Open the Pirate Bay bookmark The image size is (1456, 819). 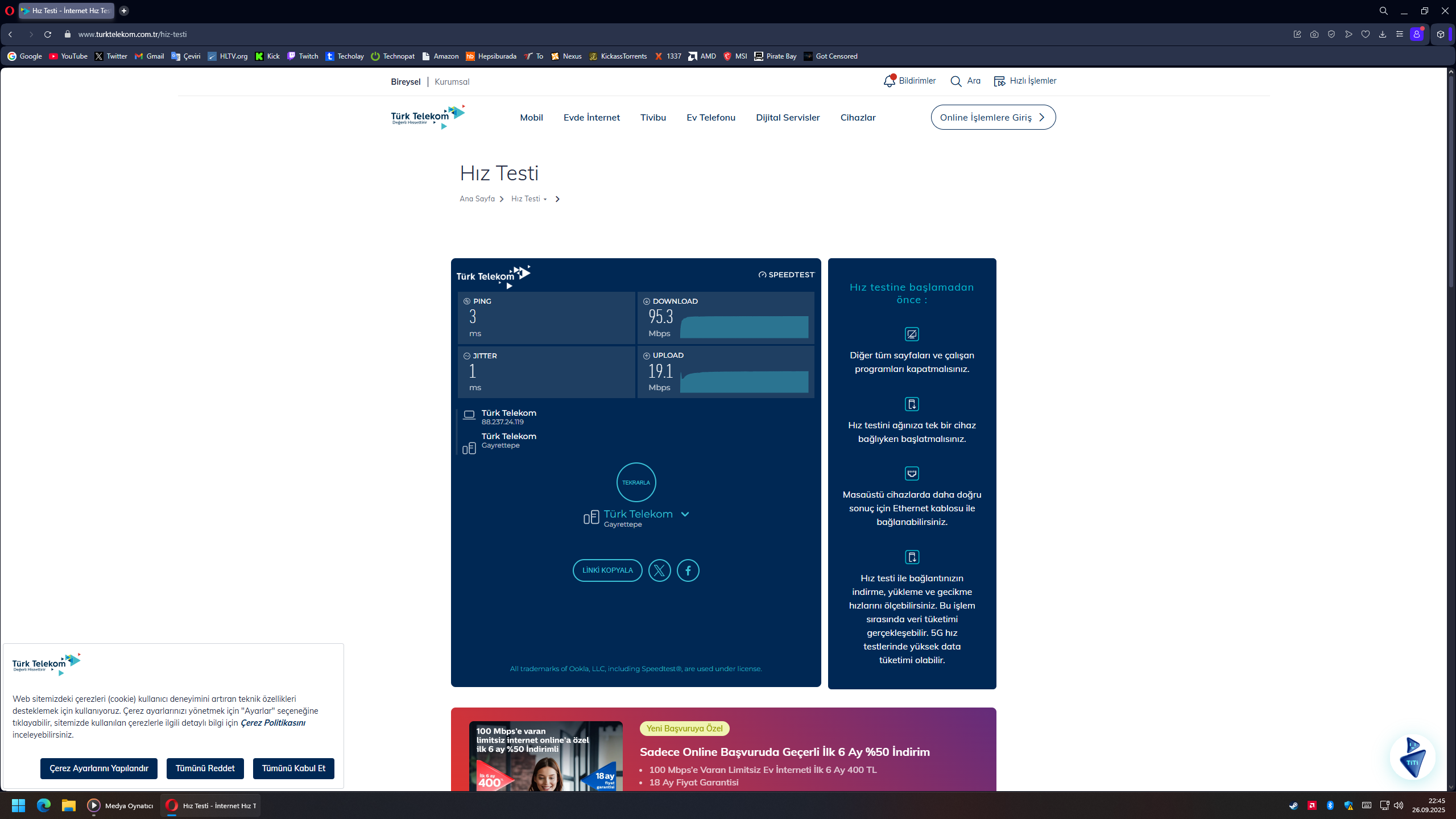775,56
